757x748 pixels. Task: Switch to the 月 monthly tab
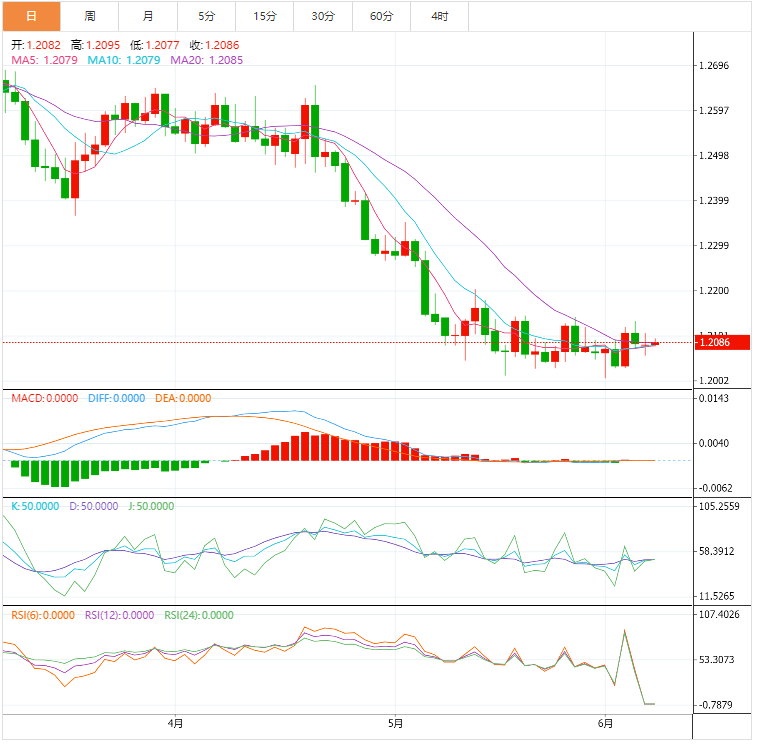coord(148,16)
